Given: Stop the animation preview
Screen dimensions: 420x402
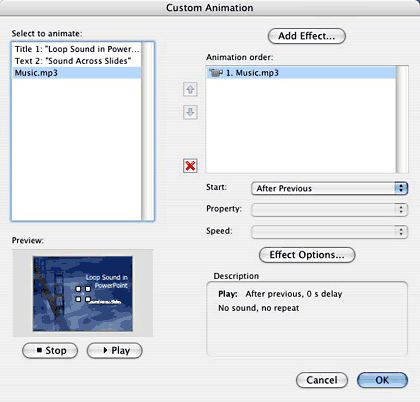Looking at the screenshot, I should pos(50,351).
